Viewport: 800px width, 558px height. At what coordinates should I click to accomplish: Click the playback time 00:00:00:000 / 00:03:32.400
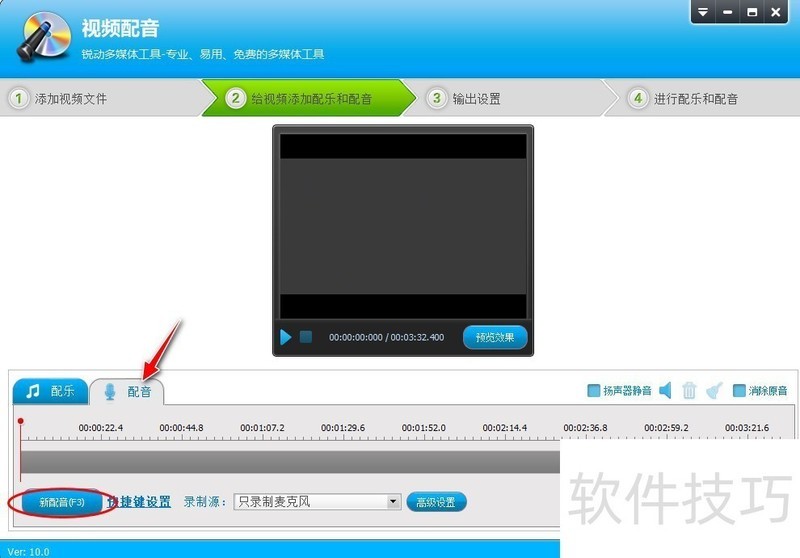tap(386, 337)
